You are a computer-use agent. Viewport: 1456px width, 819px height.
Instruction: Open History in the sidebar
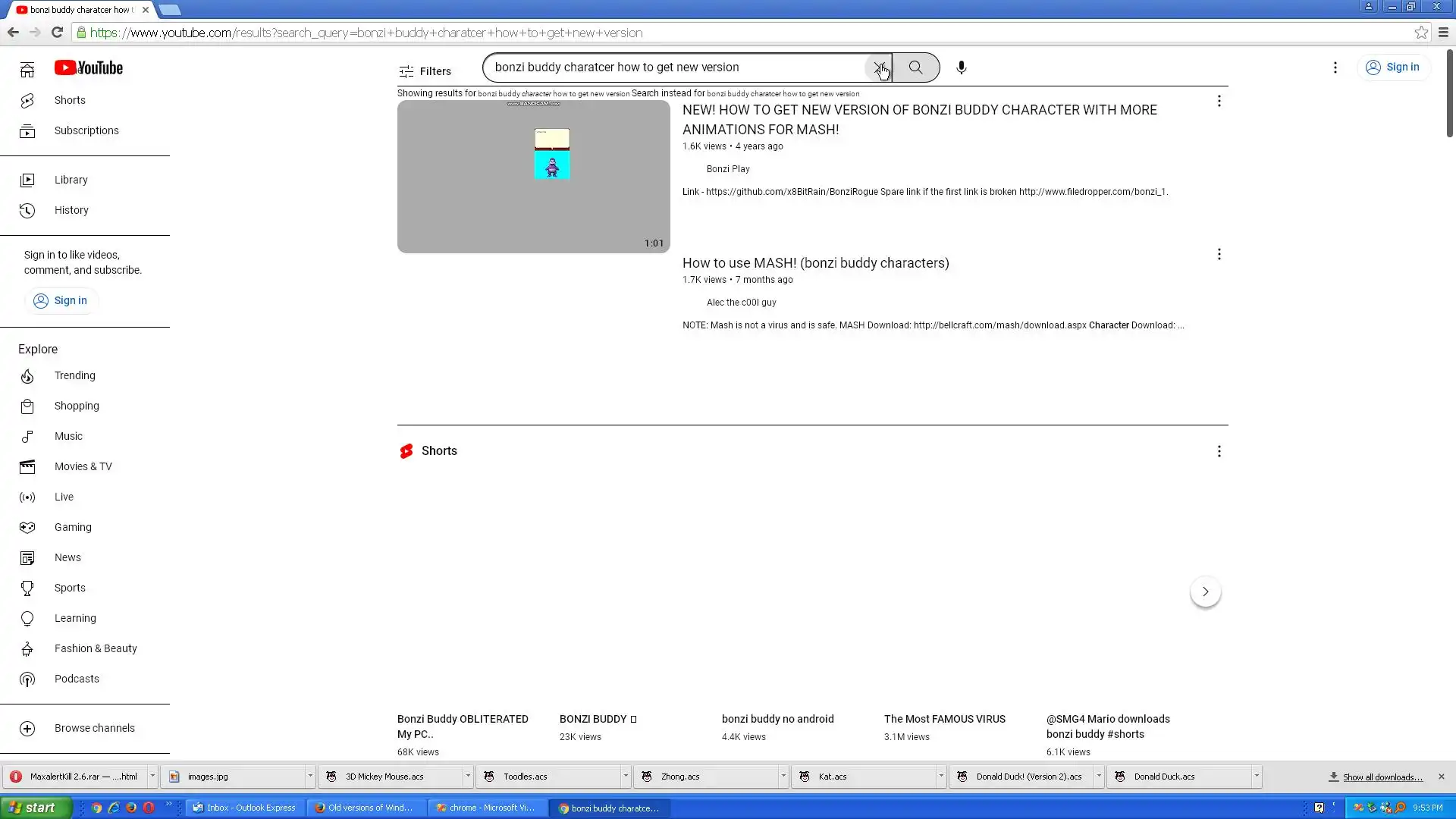(71, 210)
